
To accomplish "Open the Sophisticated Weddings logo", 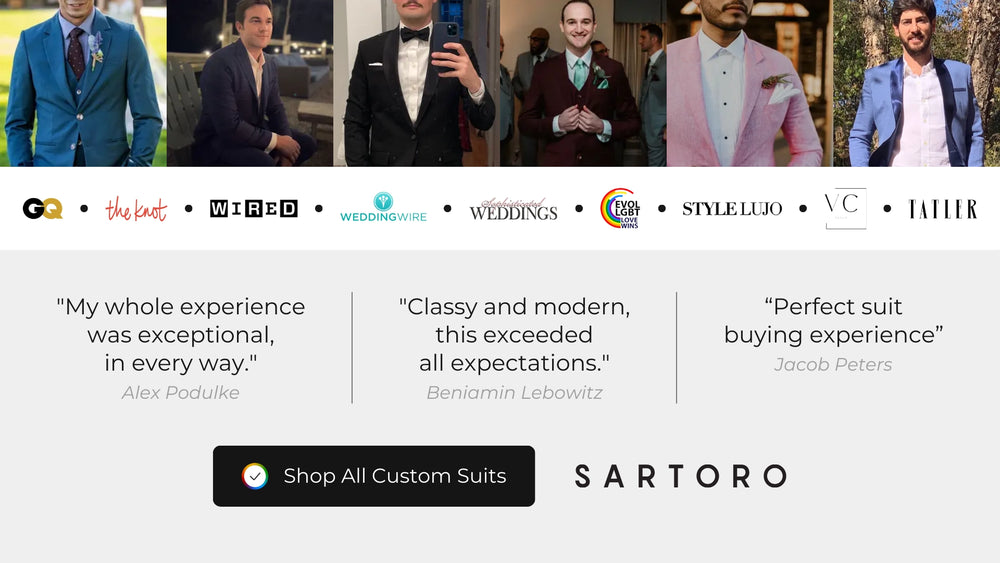I will click(513, 209).
